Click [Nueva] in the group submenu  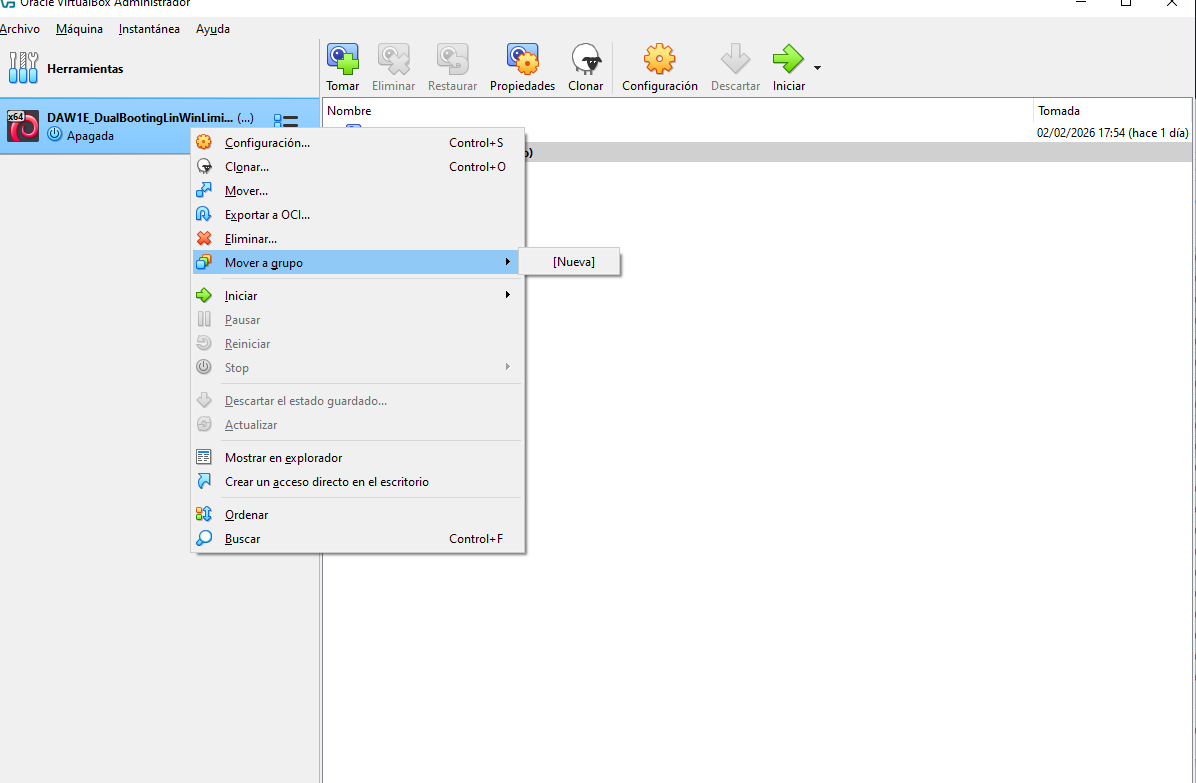click(x=570, y=262)
